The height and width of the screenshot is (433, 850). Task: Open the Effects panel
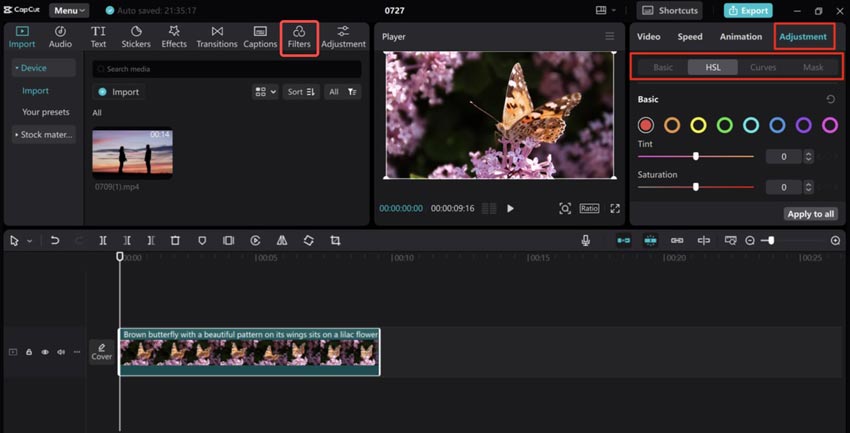[x=174, y=37]
